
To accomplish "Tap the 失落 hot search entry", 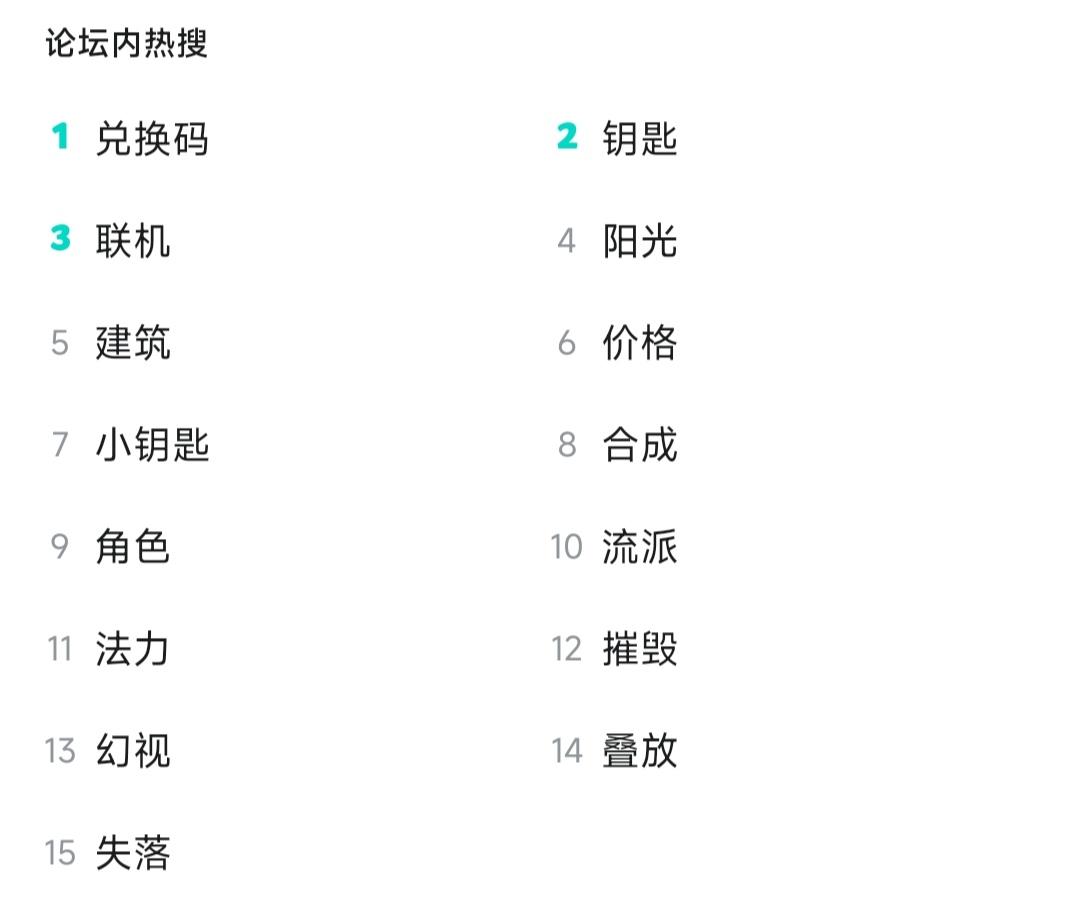I will (133, 853).
